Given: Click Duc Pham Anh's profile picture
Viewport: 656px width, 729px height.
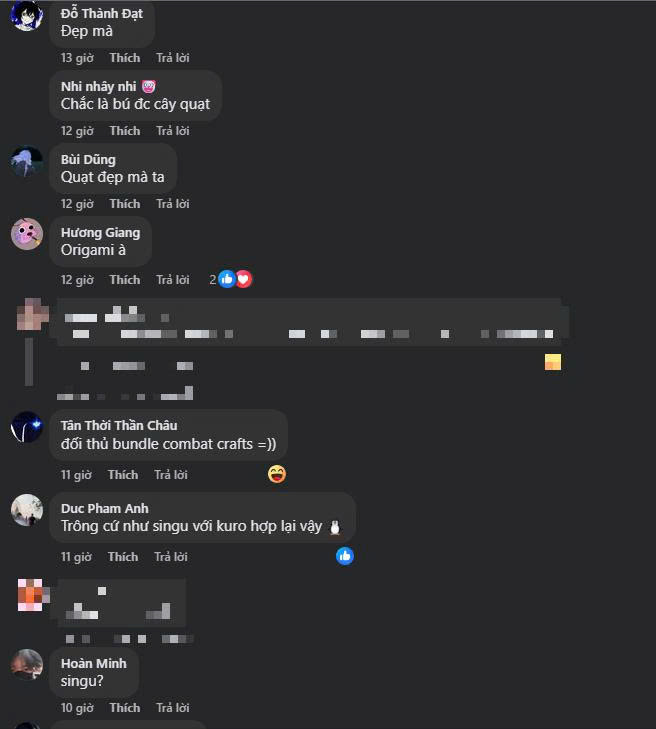Looking at the screenshot, I should (27, 510).
